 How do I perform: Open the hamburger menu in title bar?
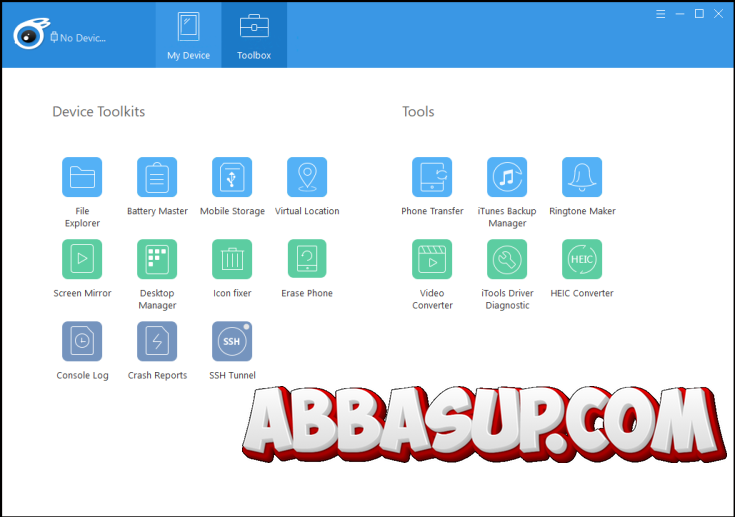coord(660,14)
